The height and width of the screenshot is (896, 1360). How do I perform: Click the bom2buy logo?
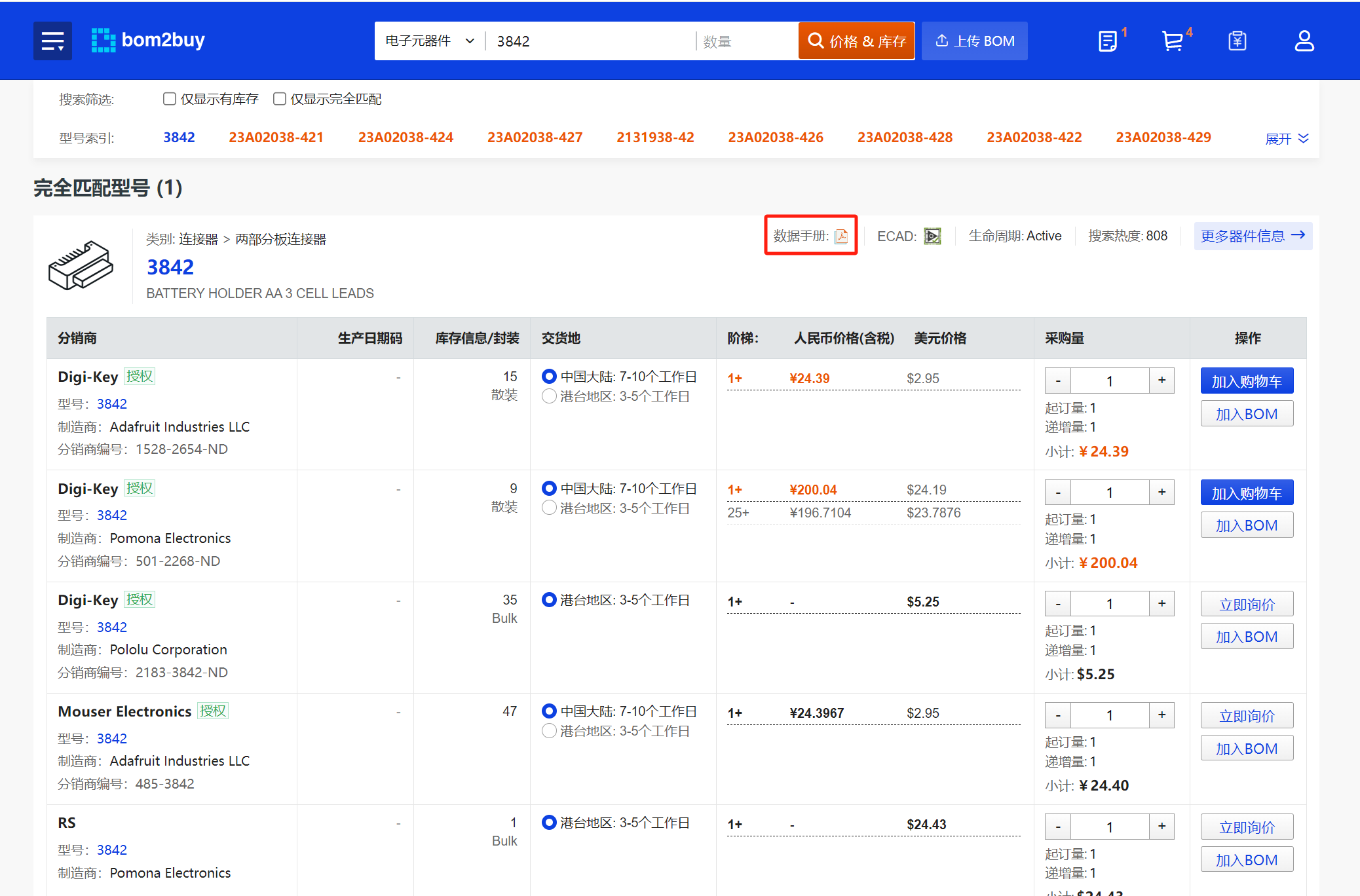148,41
